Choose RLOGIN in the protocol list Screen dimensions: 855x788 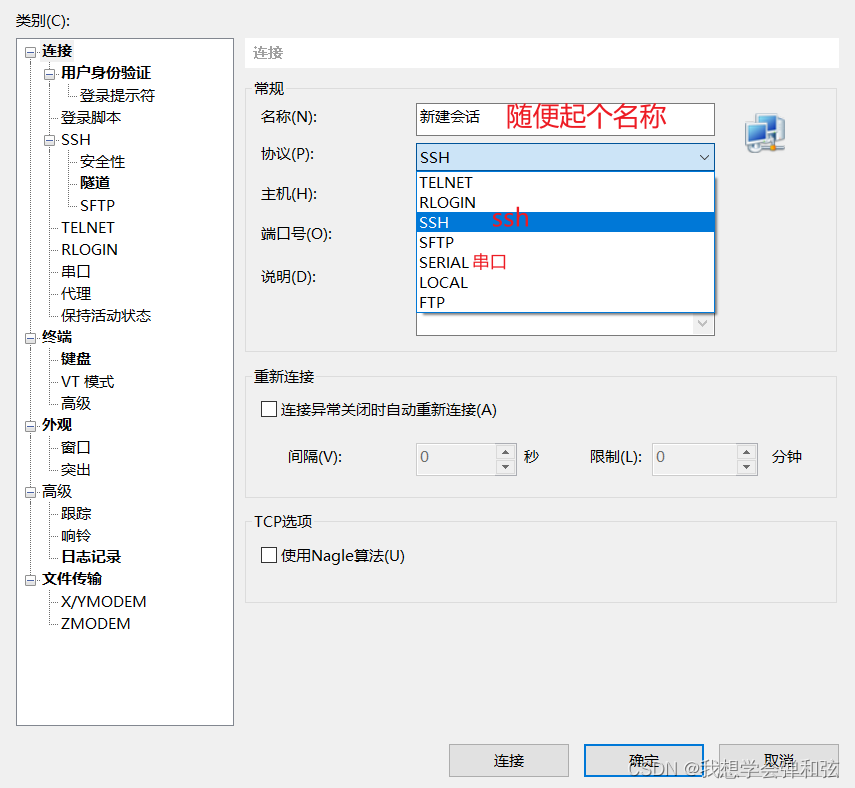(565, 202)
